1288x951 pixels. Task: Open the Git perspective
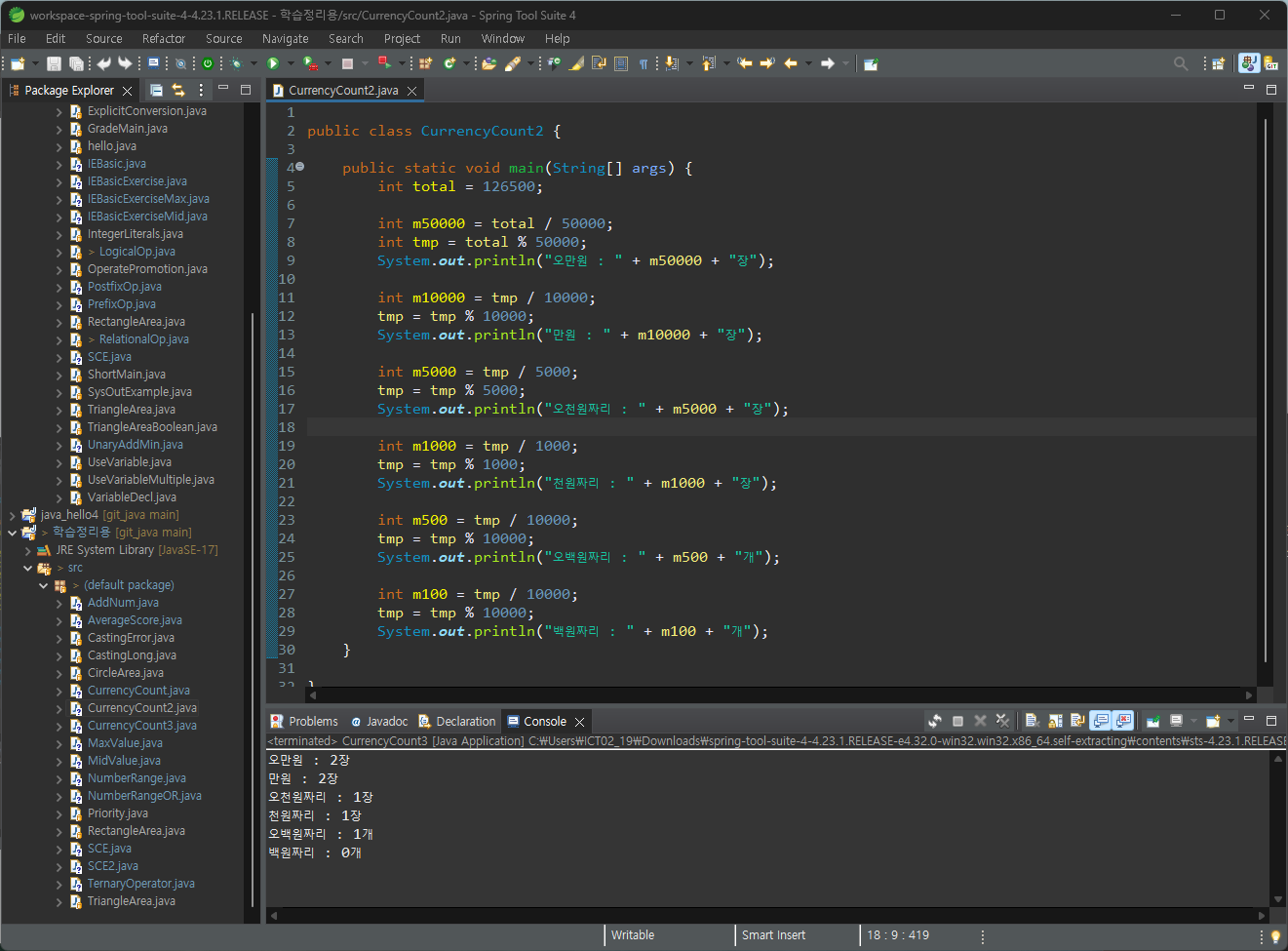(1271, 63)
